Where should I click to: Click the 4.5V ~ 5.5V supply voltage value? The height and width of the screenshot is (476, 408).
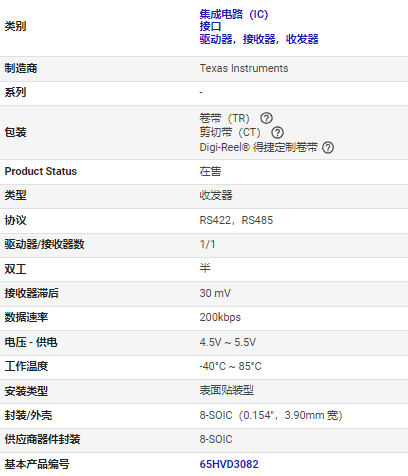pyautogui.click(x=228, y=342)
